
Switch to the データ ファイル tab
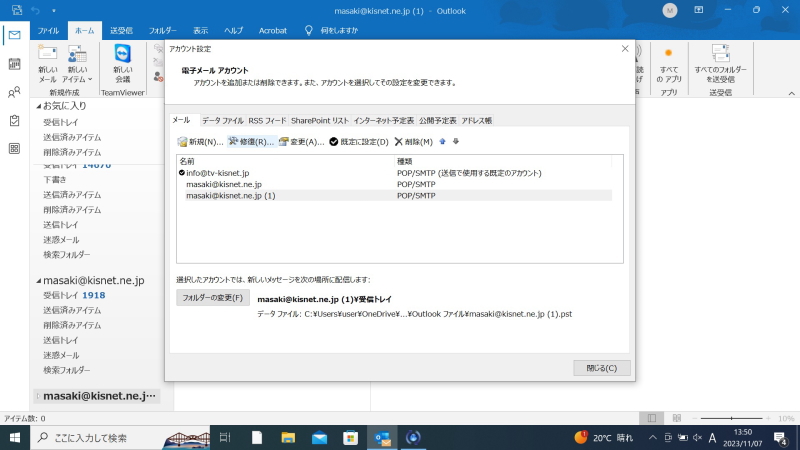(222, 120)
